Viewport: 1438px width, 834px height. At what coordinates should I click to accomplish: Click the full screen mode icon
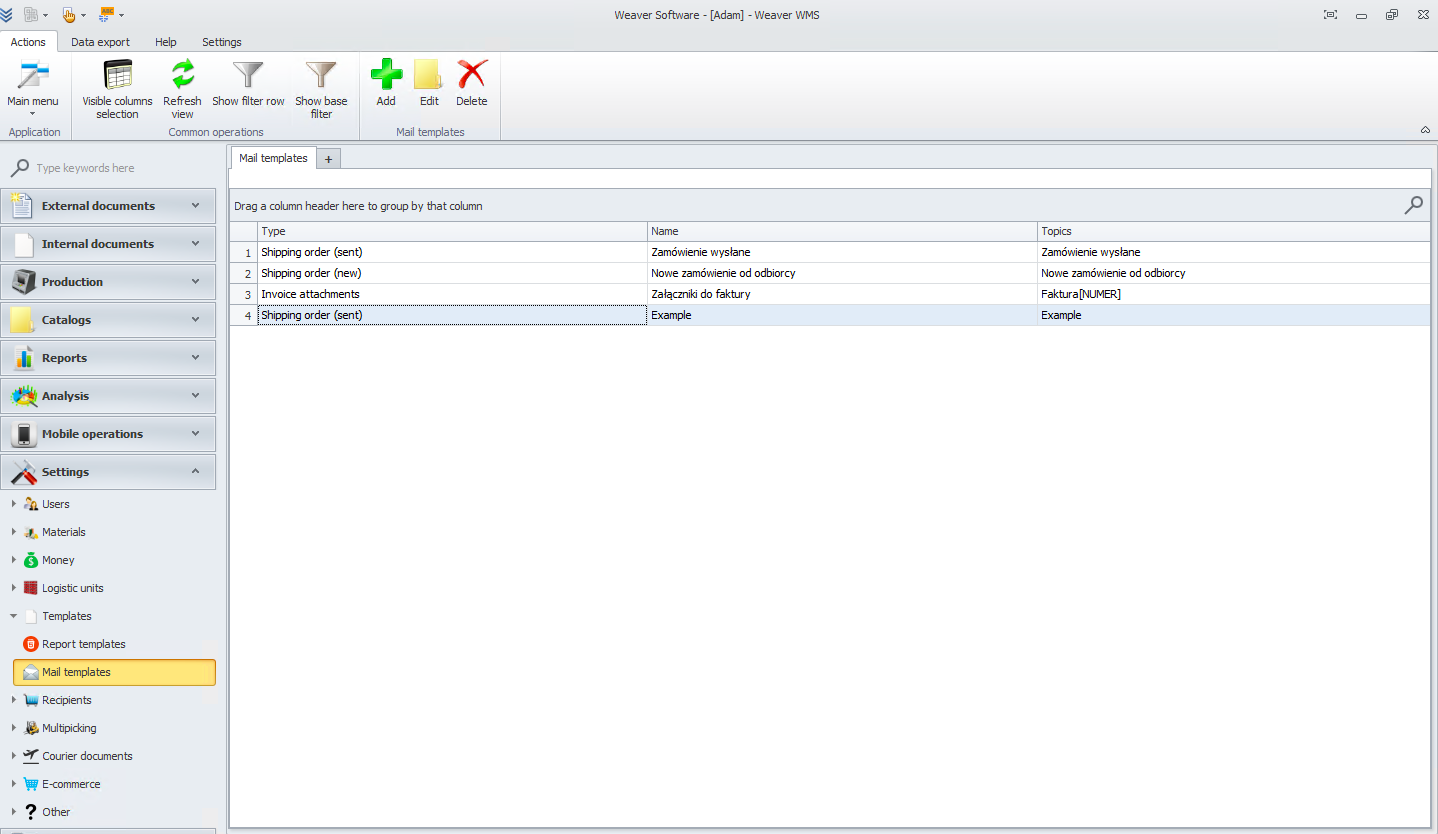(x=1330, y=15)
